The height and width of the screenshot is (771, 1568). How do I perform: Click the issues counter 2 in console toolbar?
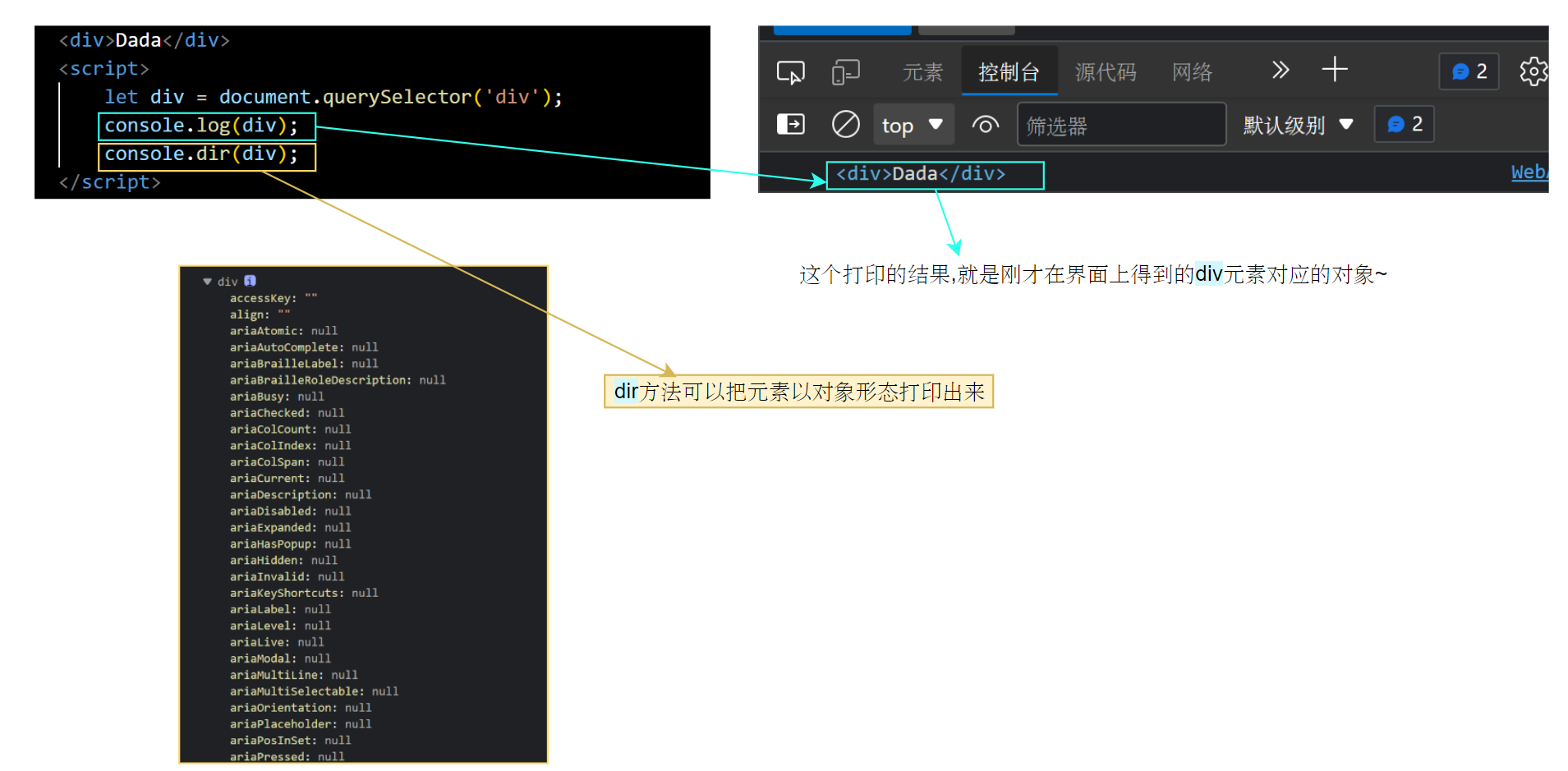tap(1404, 124)
